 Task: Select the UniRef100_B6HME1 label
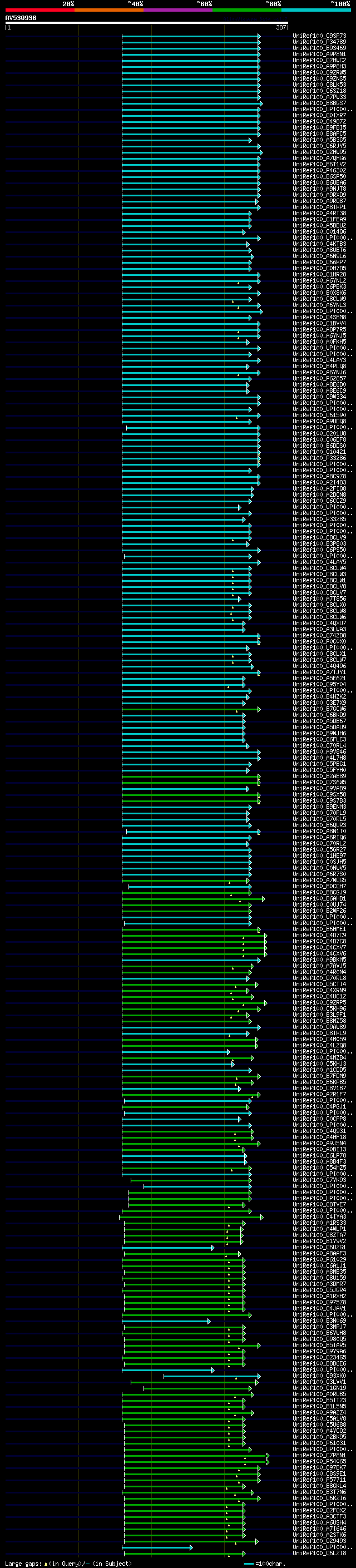(x=319, y=929)
